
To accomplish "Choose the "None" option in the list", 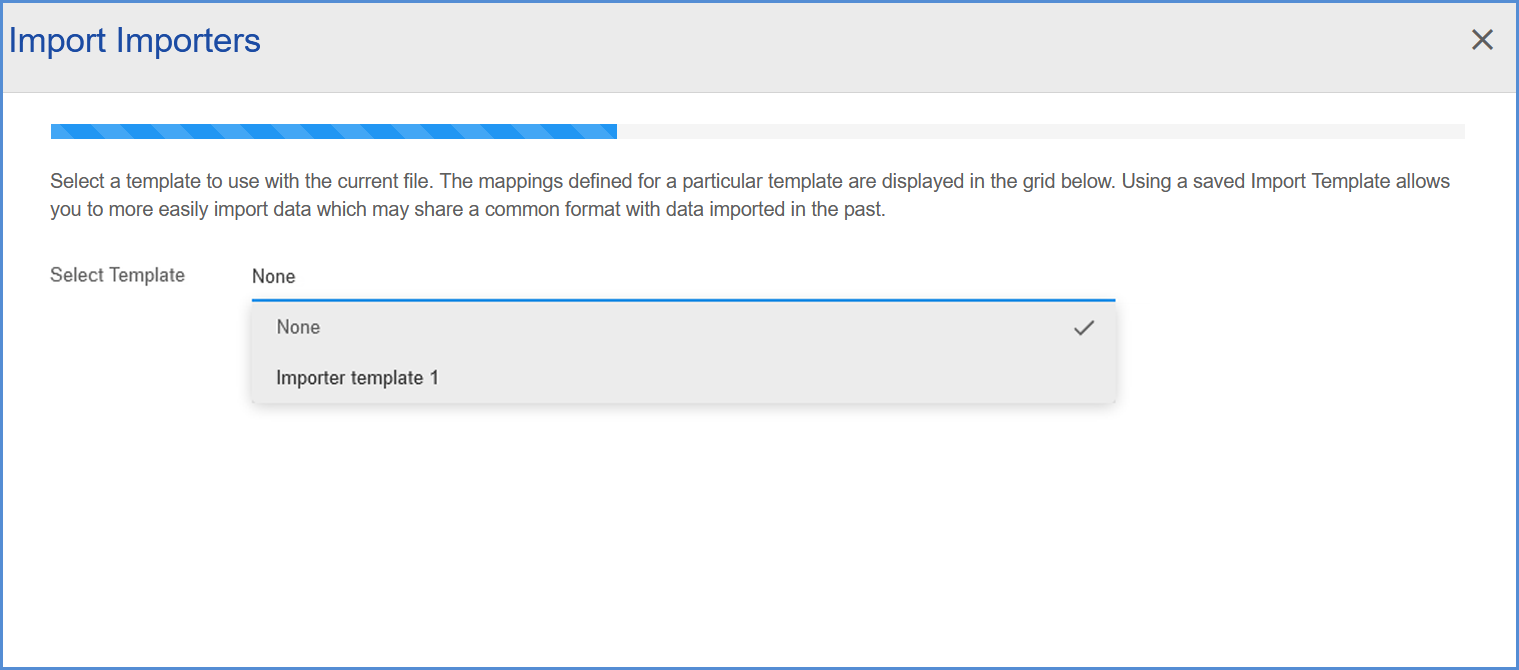I will [683, 327].
